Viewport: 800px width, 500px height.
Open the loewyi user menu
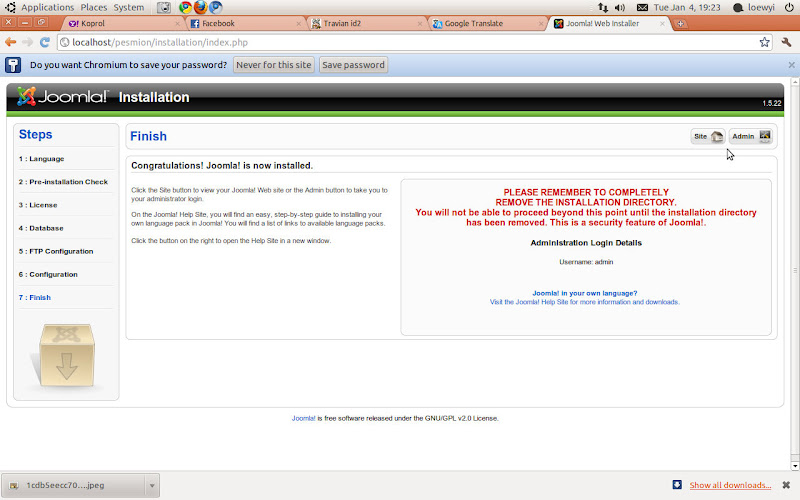tap(754, 8)
